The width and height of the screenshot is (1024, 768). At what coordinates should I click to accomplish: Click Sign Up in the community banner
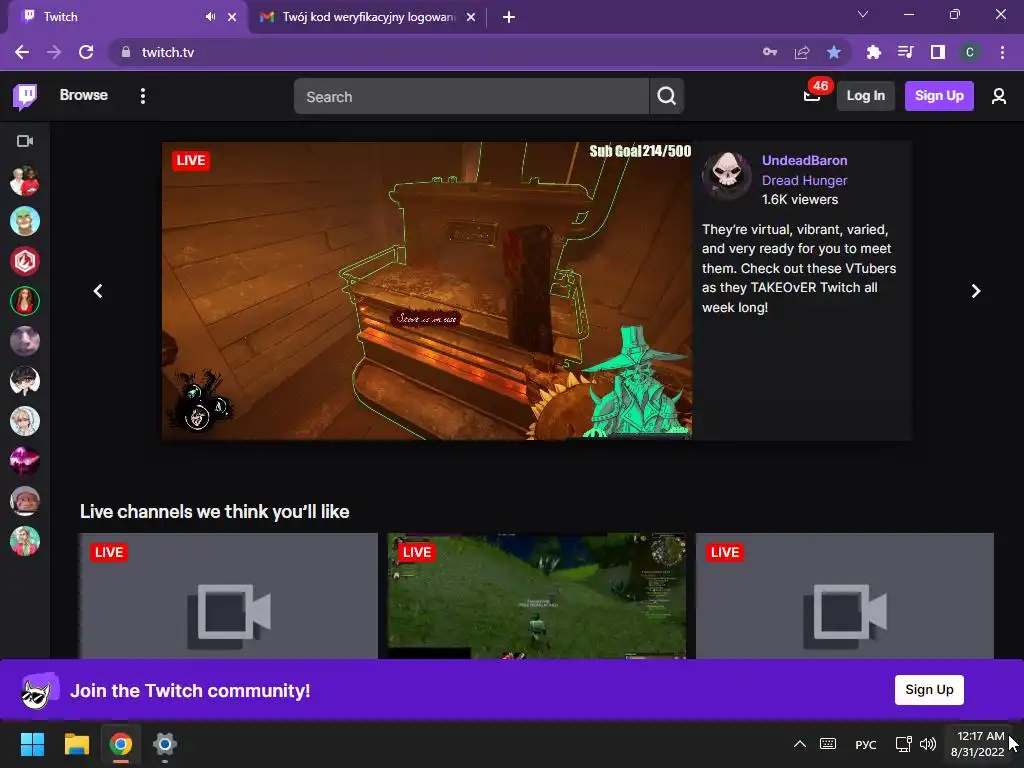point(929,690)
